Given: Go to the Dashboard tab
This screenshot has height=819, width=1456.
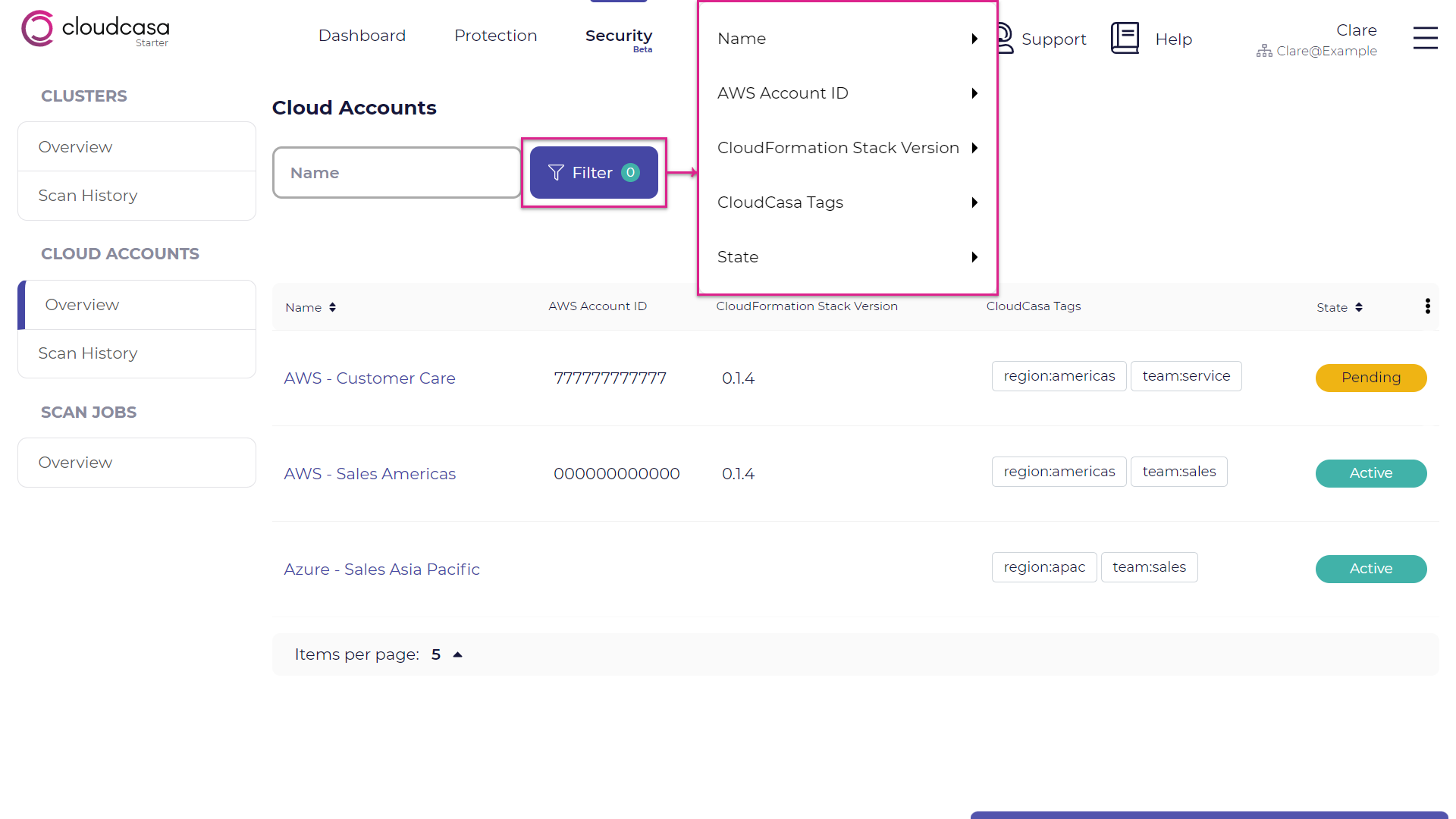Looking at the screenshot, I should (x=362, y=36).
